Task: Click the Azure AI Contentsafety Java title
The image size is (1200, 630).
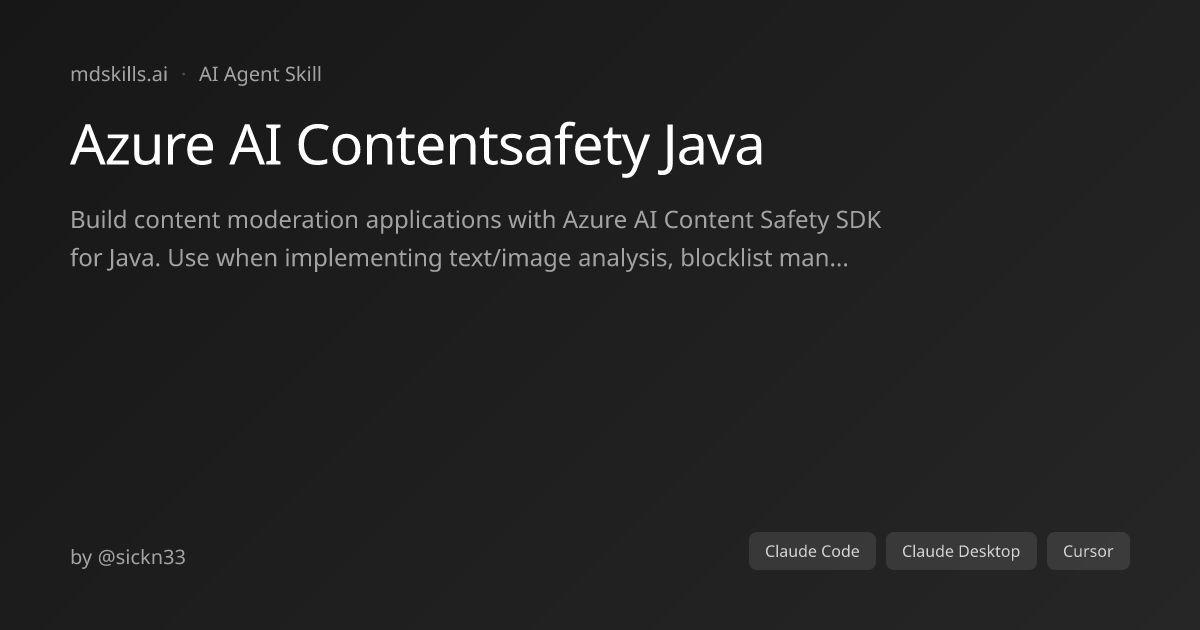Action: (417, 145)
